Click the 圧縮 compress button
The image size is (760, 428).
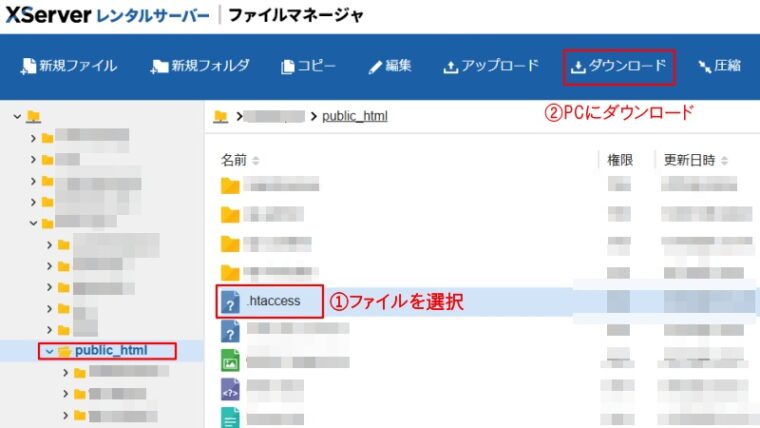click(720, 66)
